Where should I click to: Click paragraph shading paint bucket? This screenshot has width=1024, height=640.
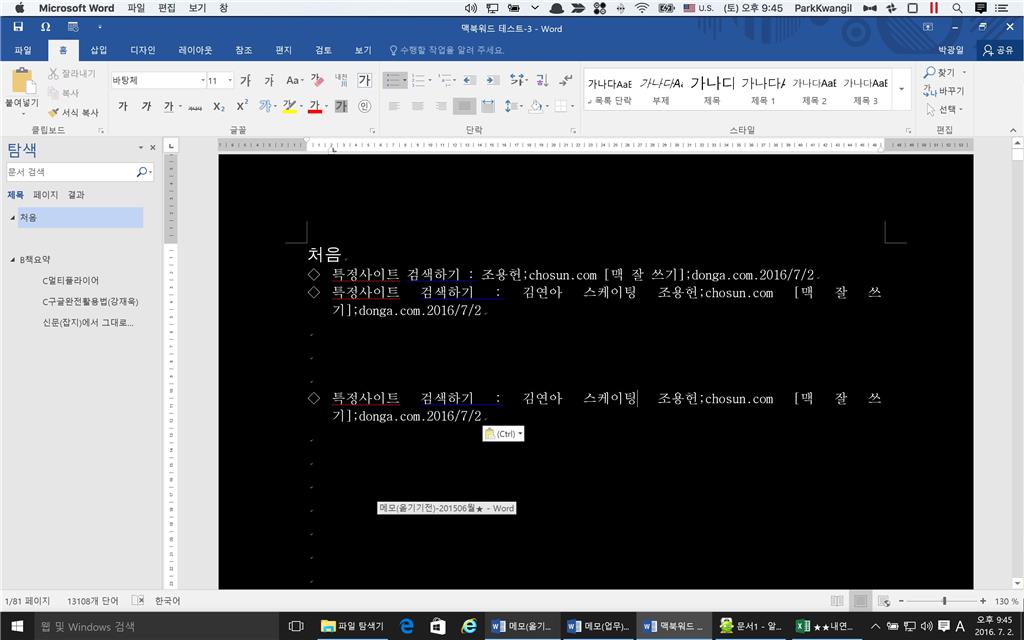click(536, 106)
